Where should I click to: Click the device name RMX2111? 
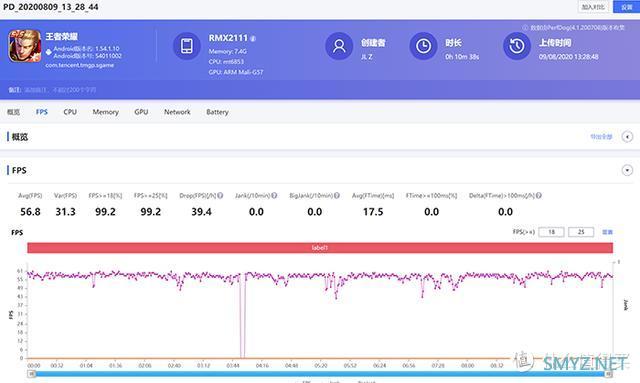[228, 38]
